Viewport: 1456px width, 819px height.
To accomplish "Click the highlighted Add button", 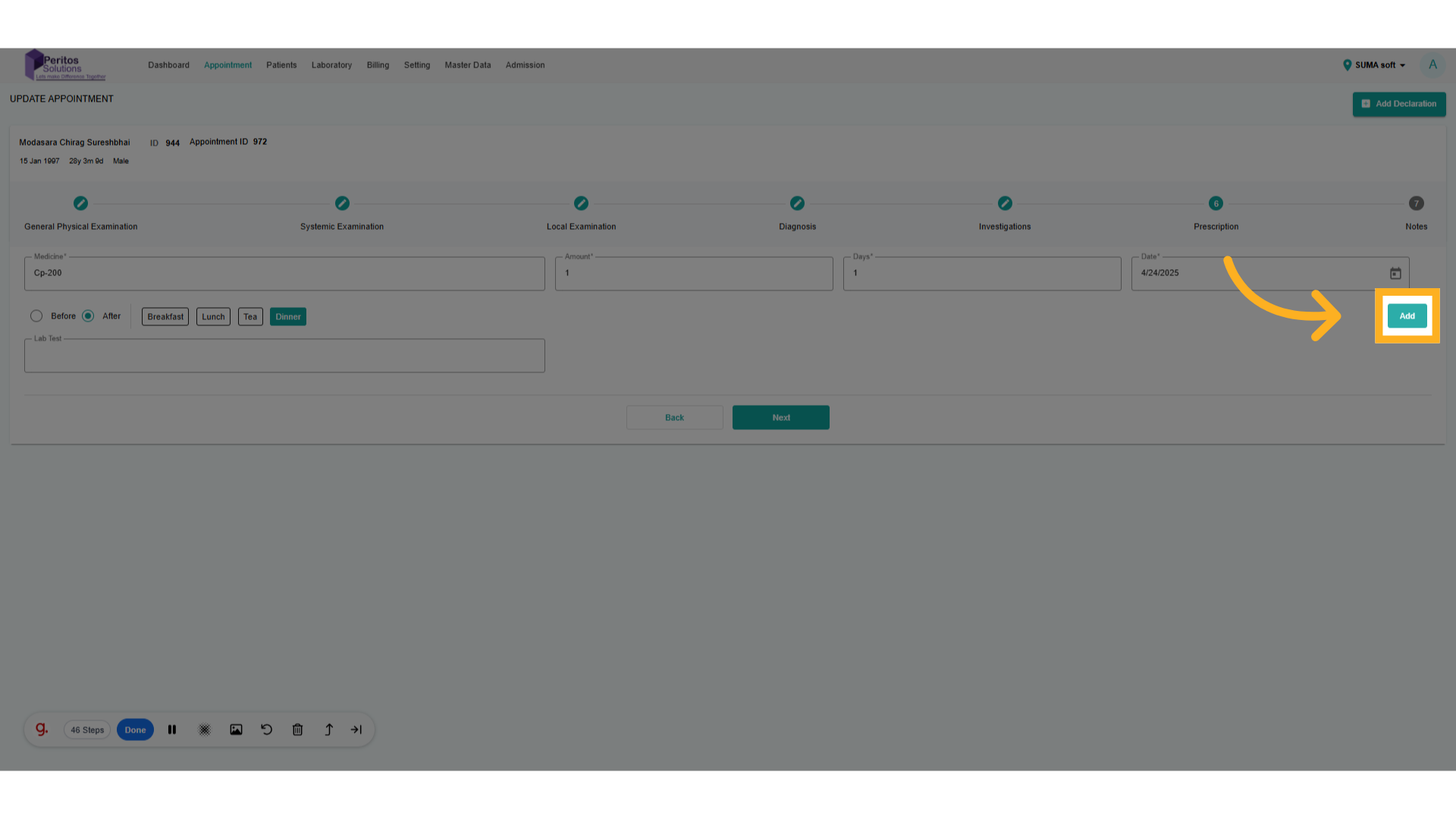I will (x=1407, y=315).
